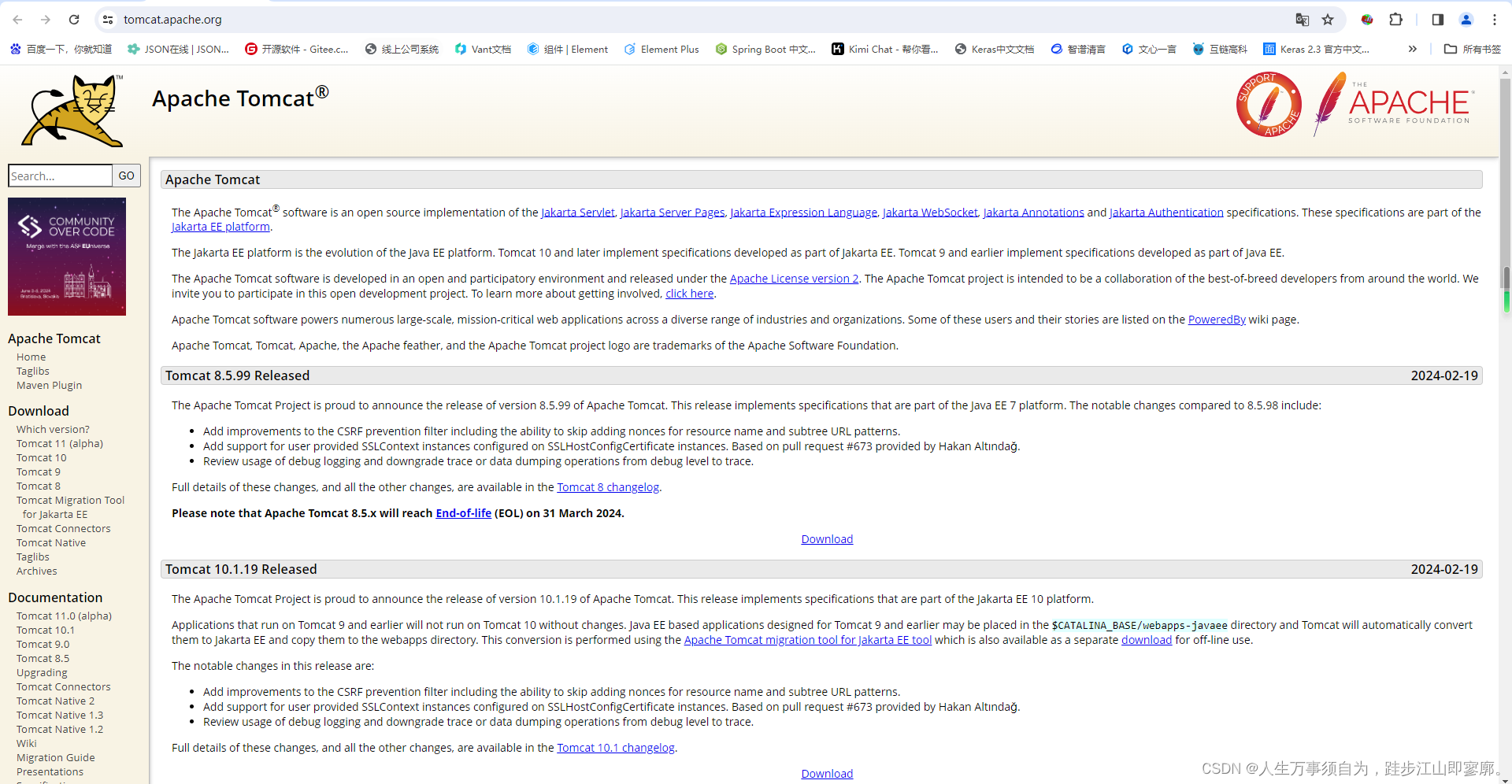Image resolution: width=1512 pixels, height=784 pixels.
Task: Open Tomcat Native under Download
Action: [51, 542]
